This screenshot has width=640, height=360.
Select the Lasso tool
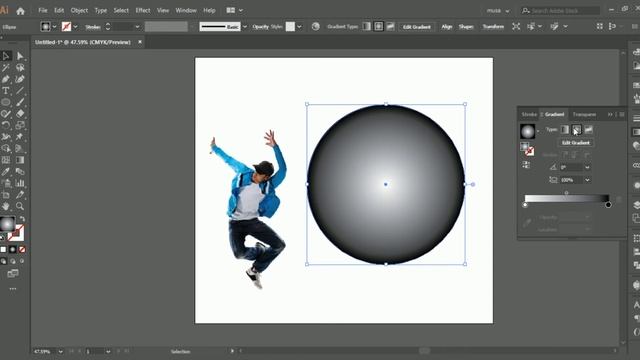tap(20, 67)
